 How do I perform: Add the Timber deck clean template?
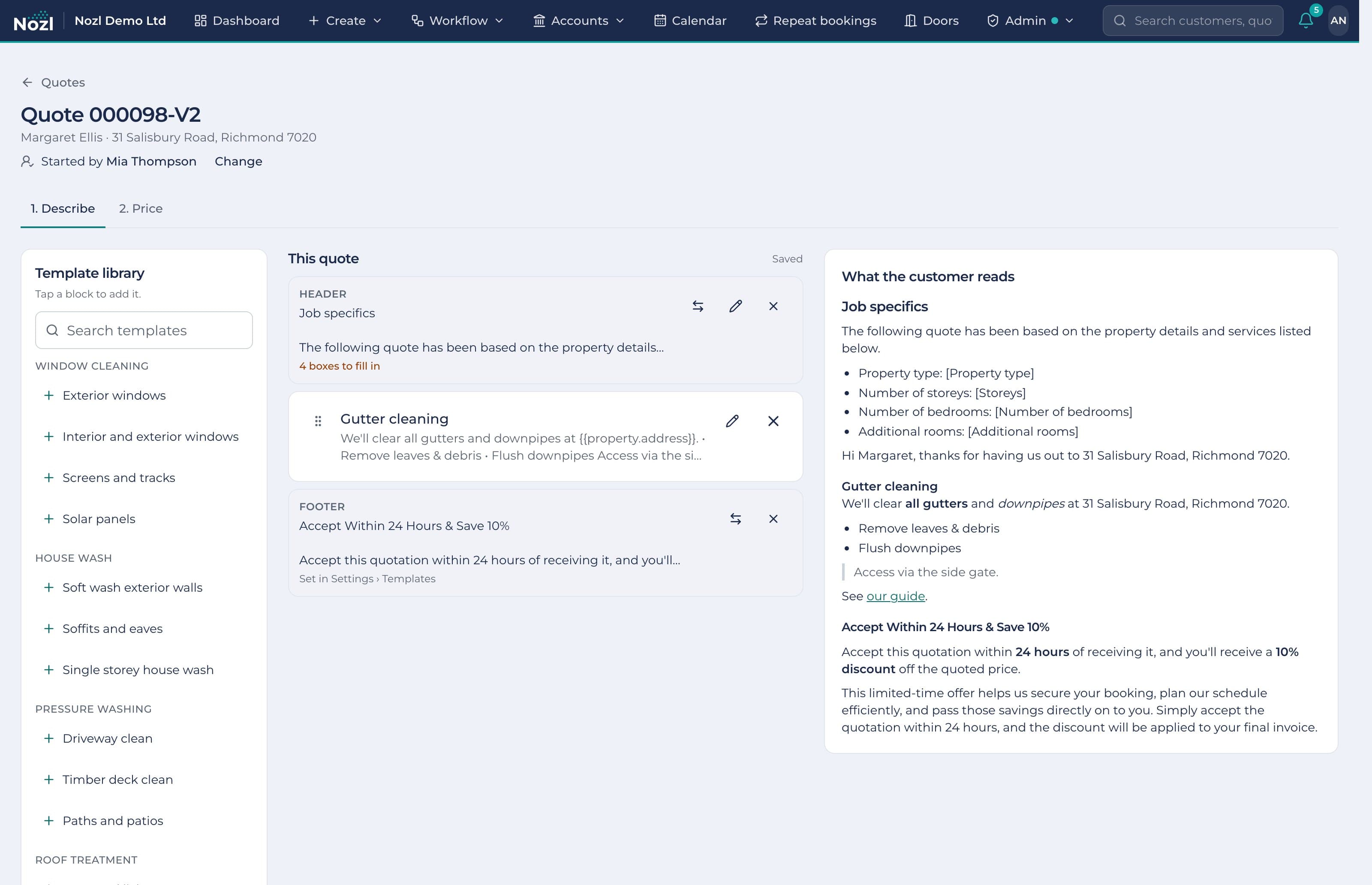coord(144,780)
